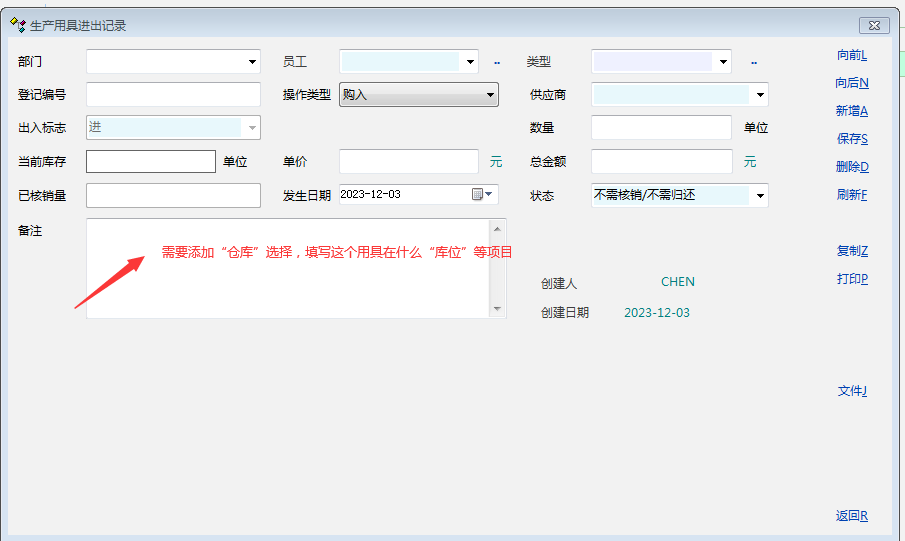This screenshot has width=905, height=541.
Task: Click the 登记编号 input field
Action: pyautogui.click(x=173, y=95)
